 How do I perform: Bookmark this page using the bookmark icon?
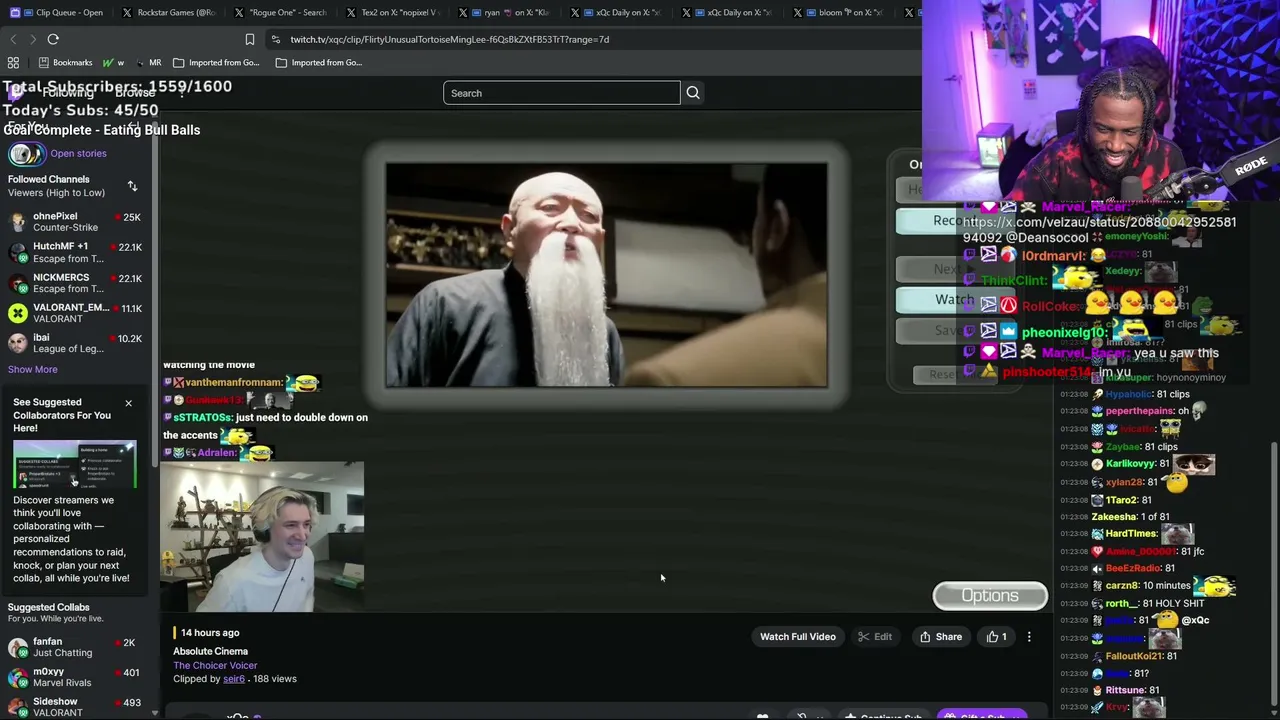pyautogui.click(x=250, y=39)
